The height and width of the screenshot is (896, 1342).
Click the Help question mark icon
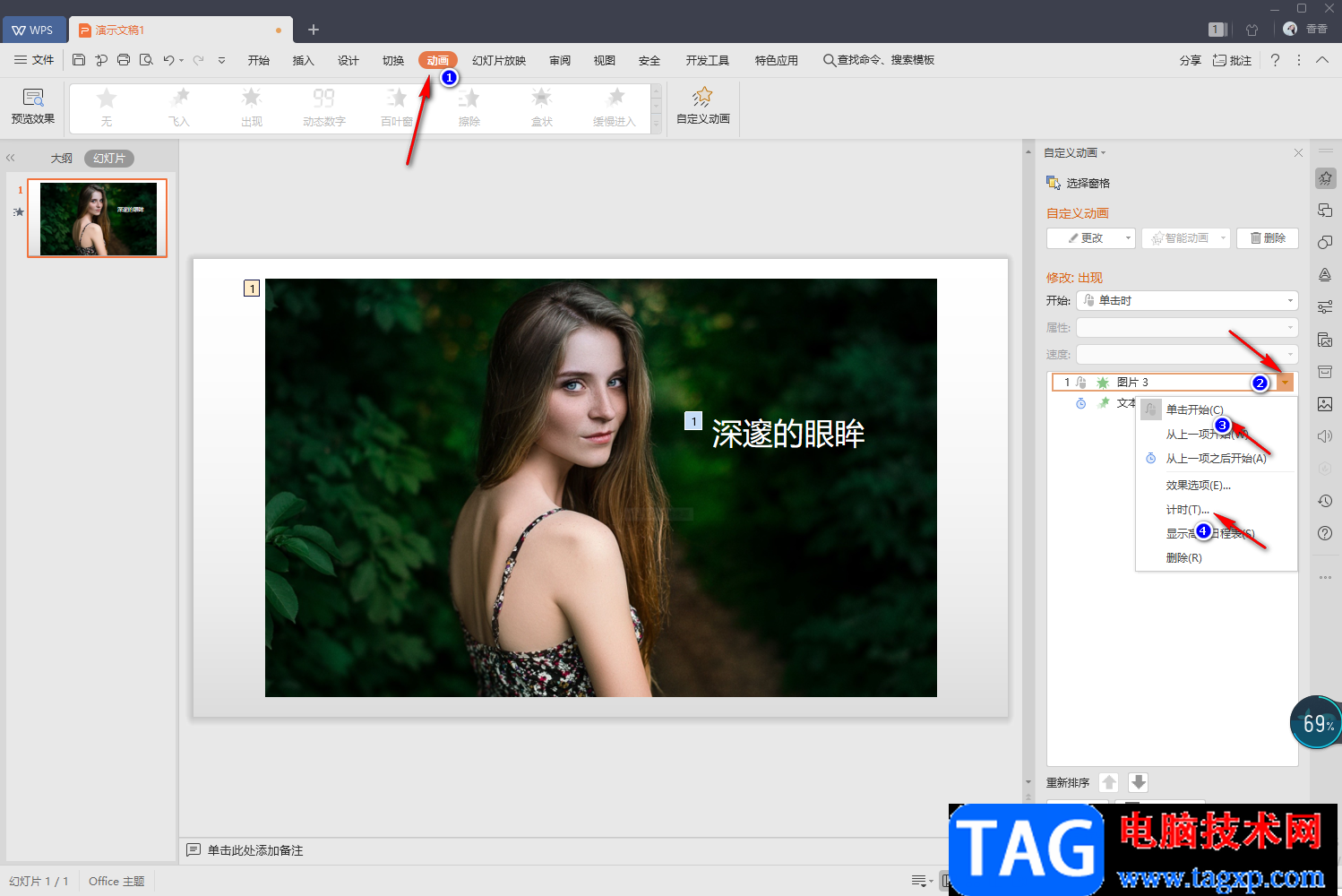click(x=1275, y=60)
